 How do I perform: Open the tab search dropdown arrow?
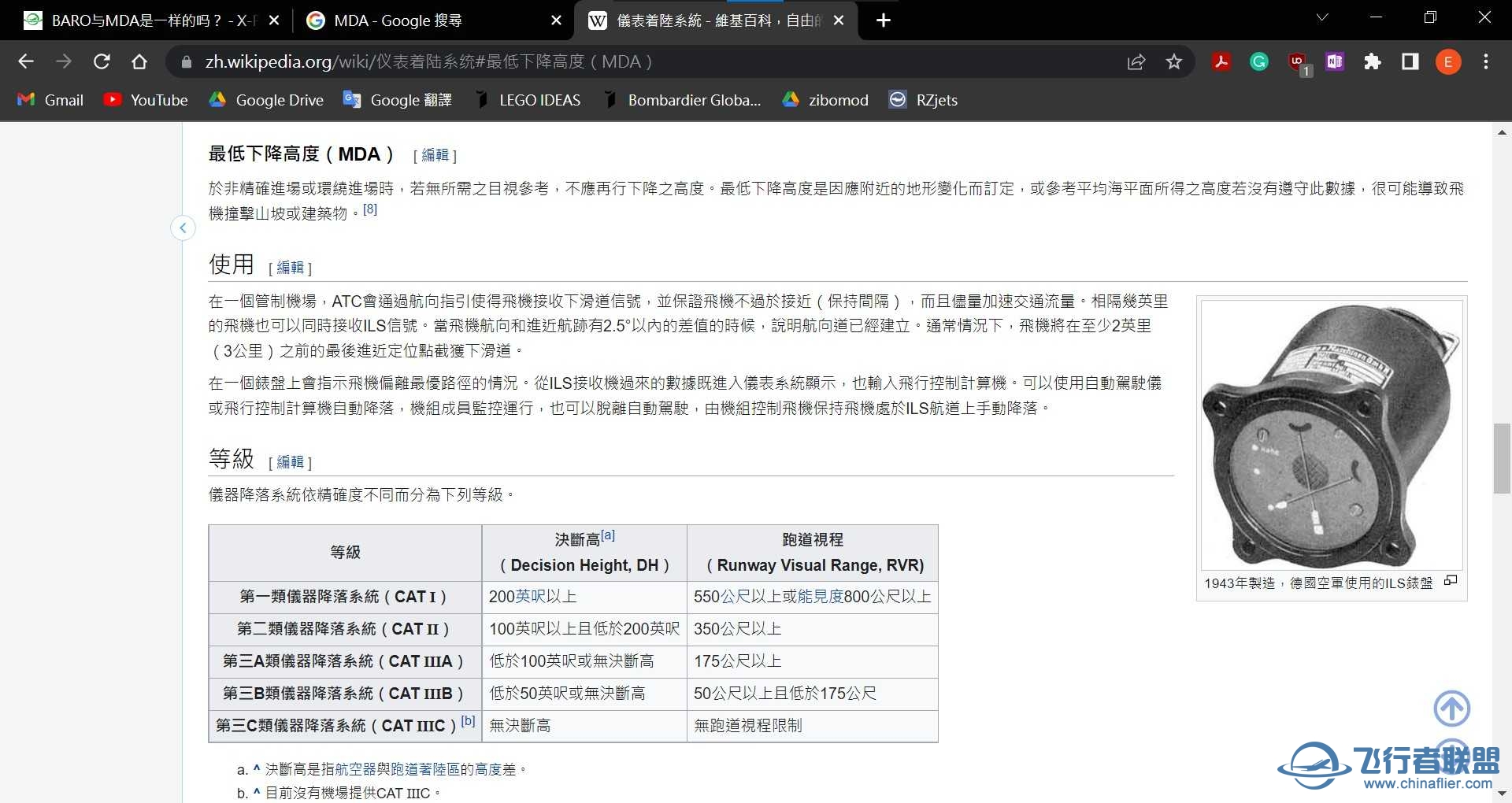pos(1322,17)
